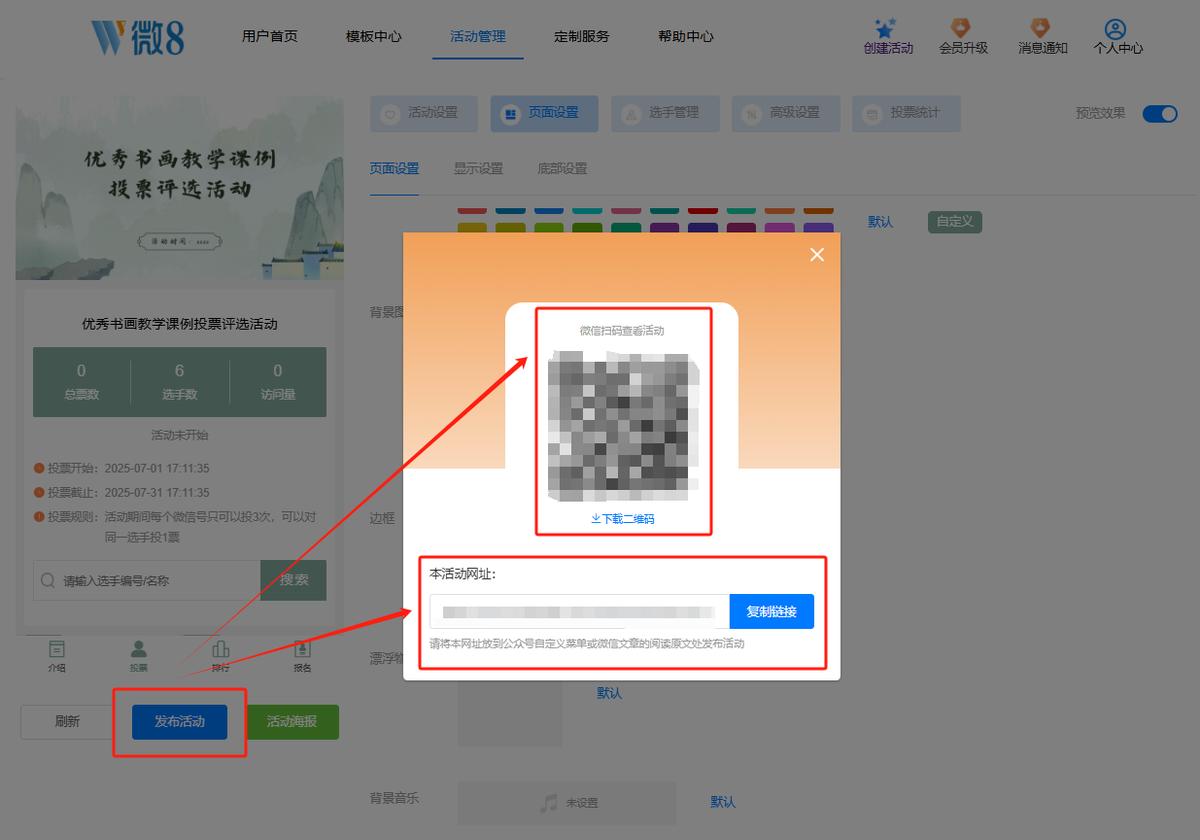Click the magnifier icon in search box
The image size is (1200, 840).
(48, 580)
